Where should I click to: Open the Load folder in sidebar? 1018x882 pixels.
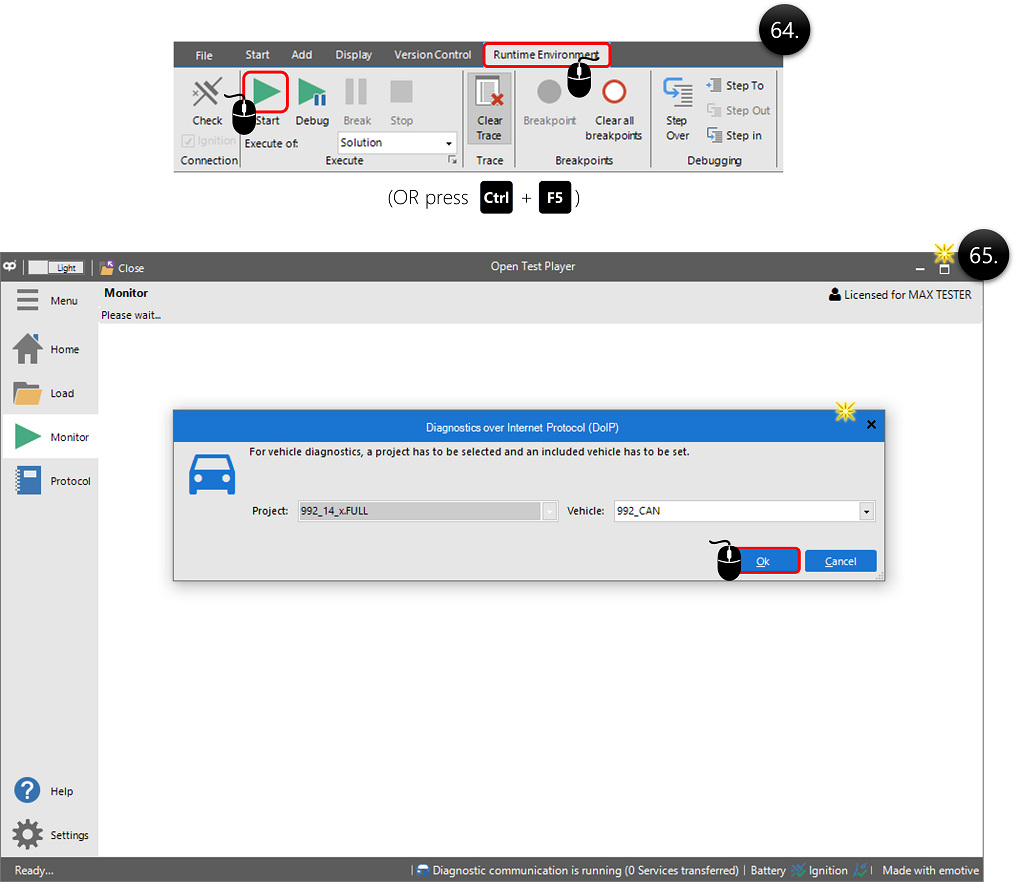[x=28, y=393]
